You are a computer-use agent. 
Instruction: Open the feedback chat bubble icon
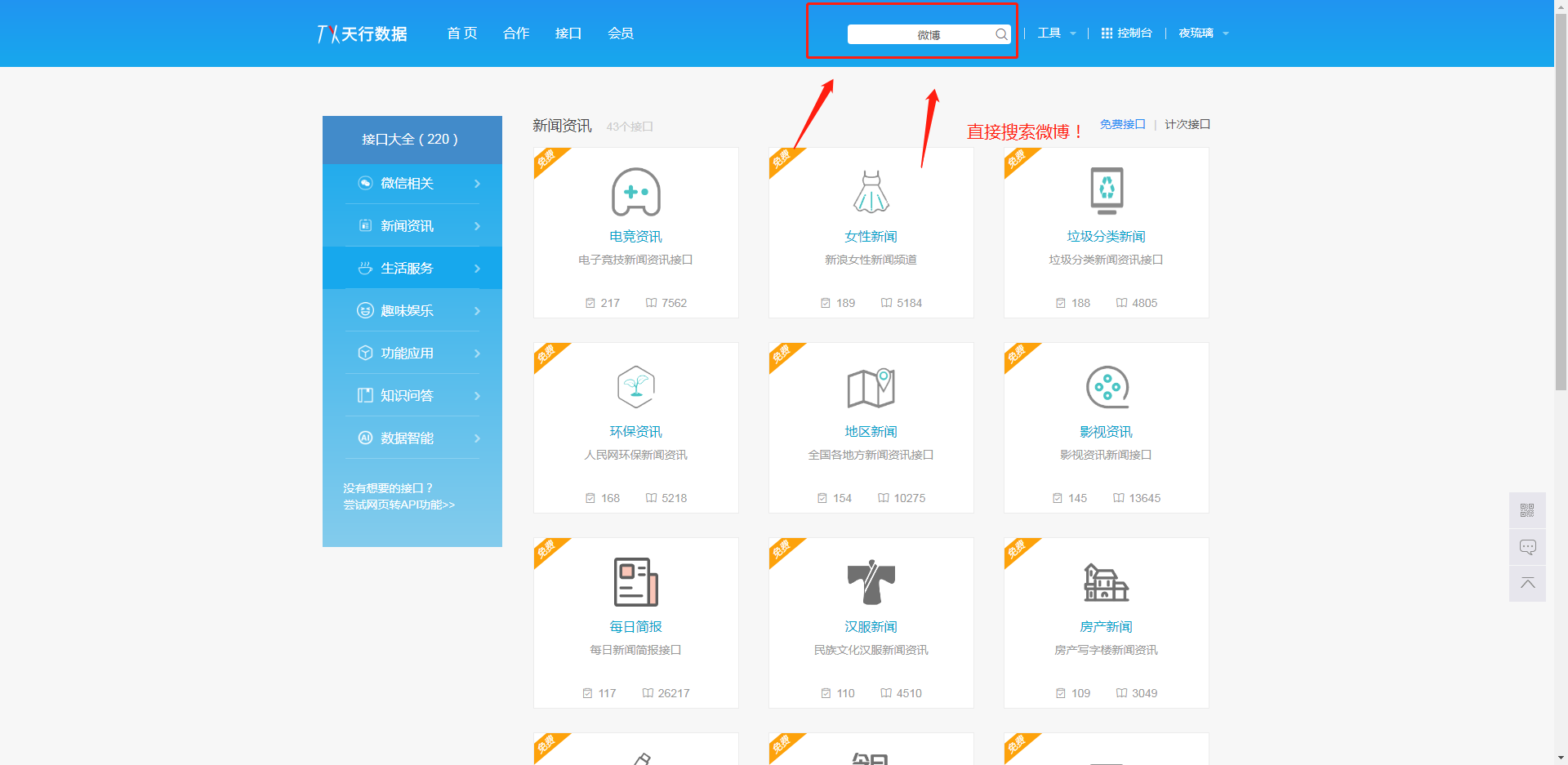(1527, 547)
